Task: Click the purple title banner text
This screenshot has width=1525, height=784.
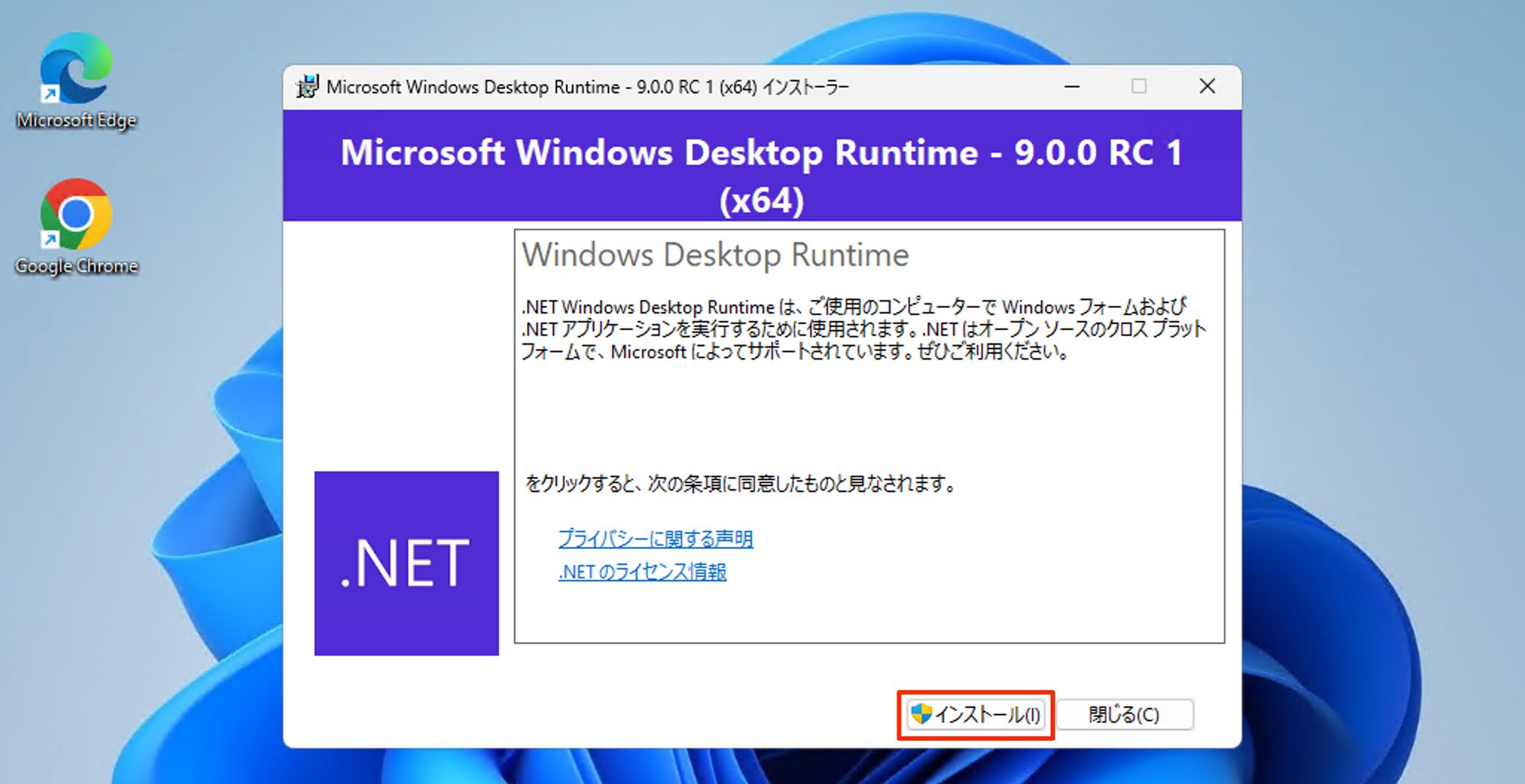Action: [762, 153]
